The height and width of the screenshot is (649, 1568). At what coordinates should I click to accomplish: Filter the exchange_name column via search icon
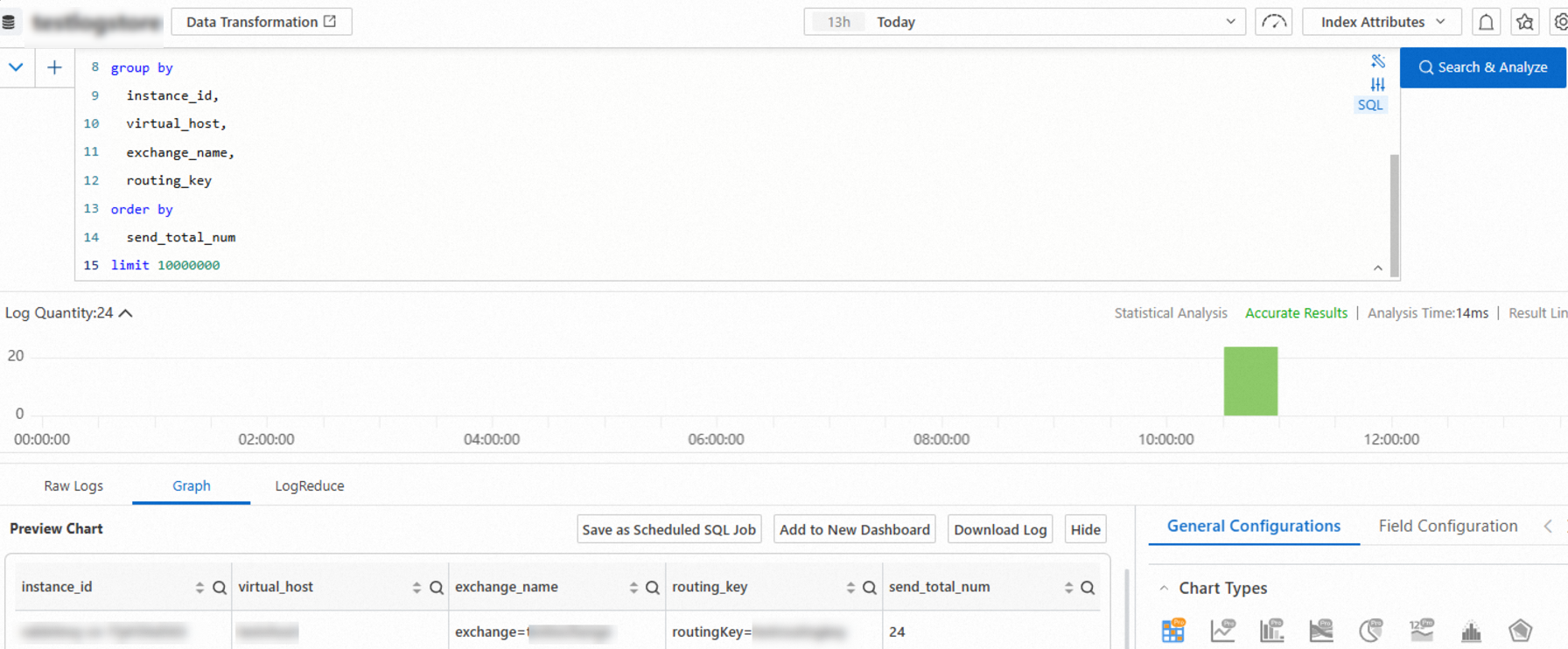[653, 588]
